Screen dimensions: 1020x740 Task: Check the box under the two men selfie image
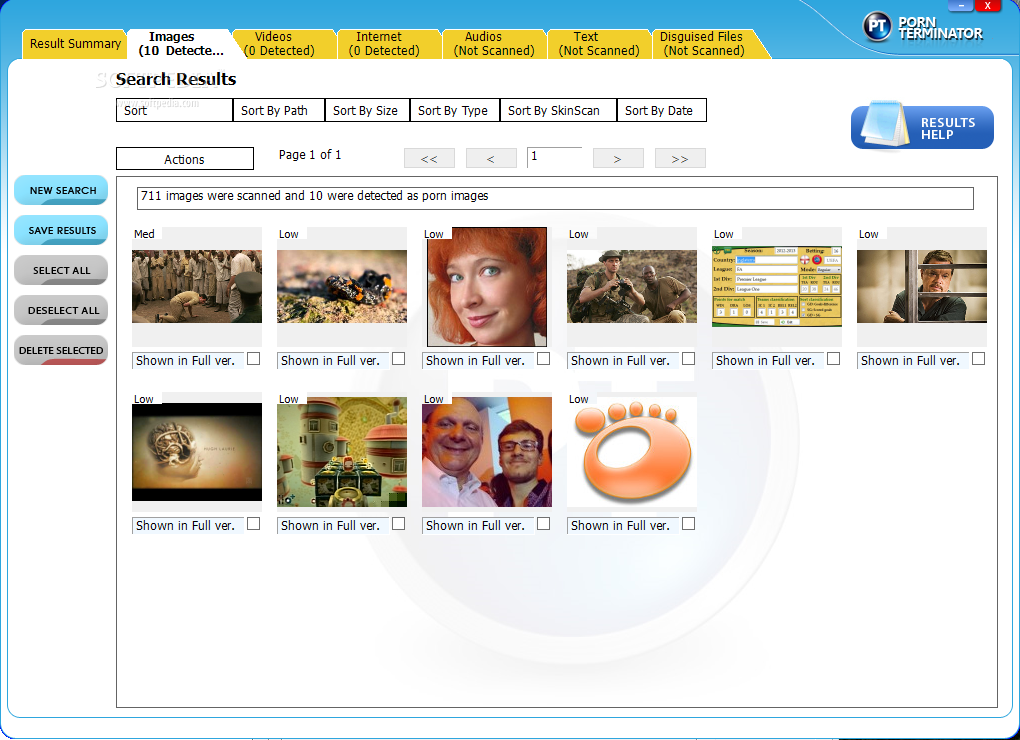click(x=544, y=523)
